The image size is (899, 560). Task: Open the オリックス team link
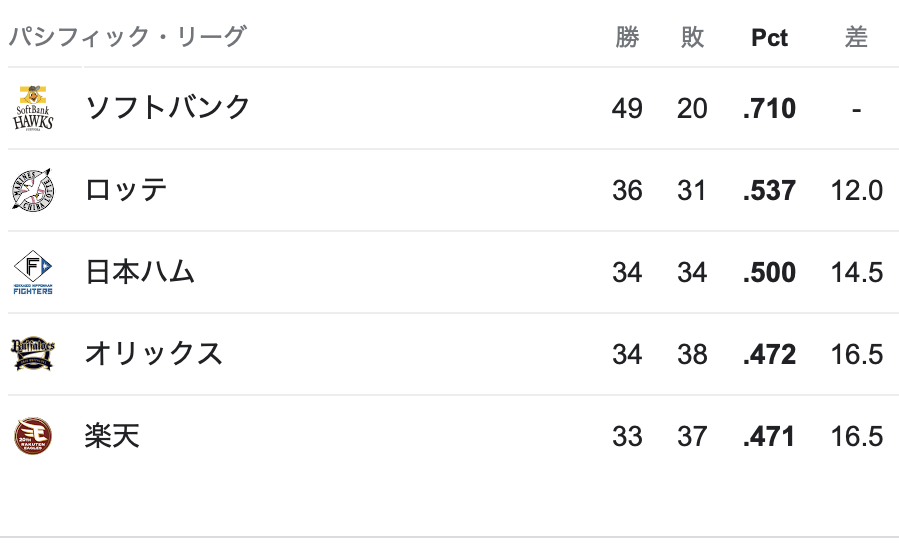(x=154, y=354)
